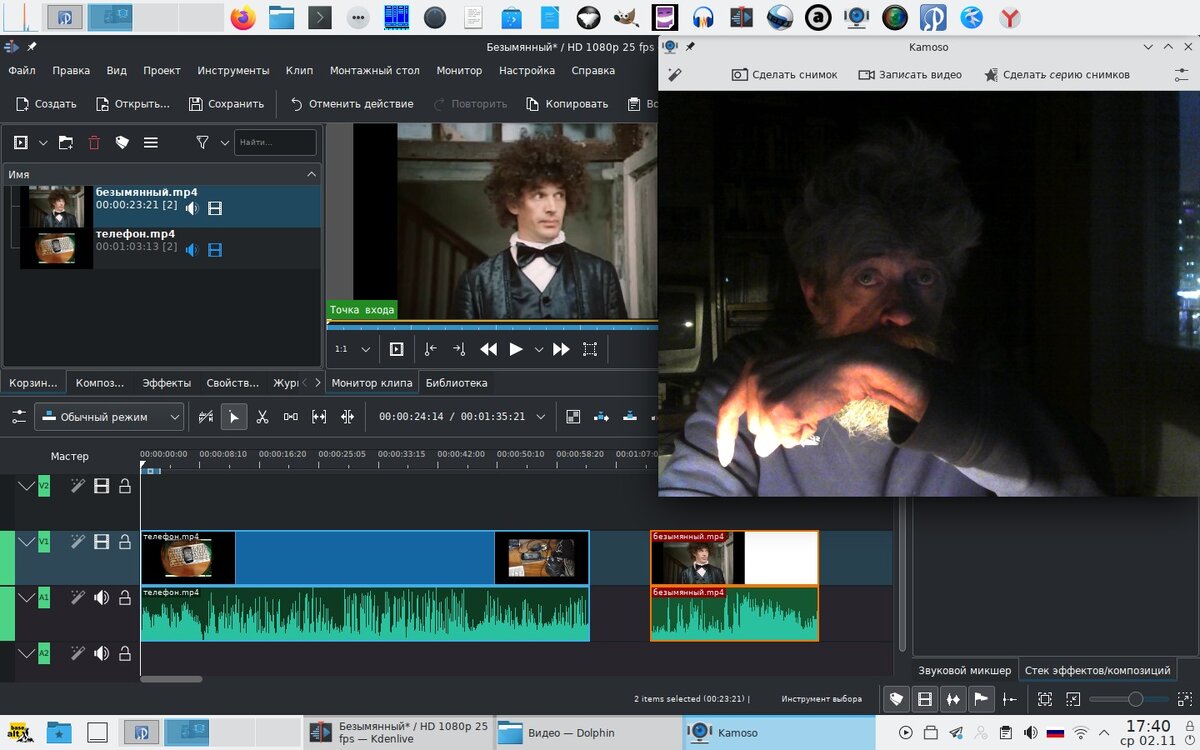Viewport: 1200px width, 750px height.
Task: Toggle snapping in the status bar
Action: (x=1010, y=699)
